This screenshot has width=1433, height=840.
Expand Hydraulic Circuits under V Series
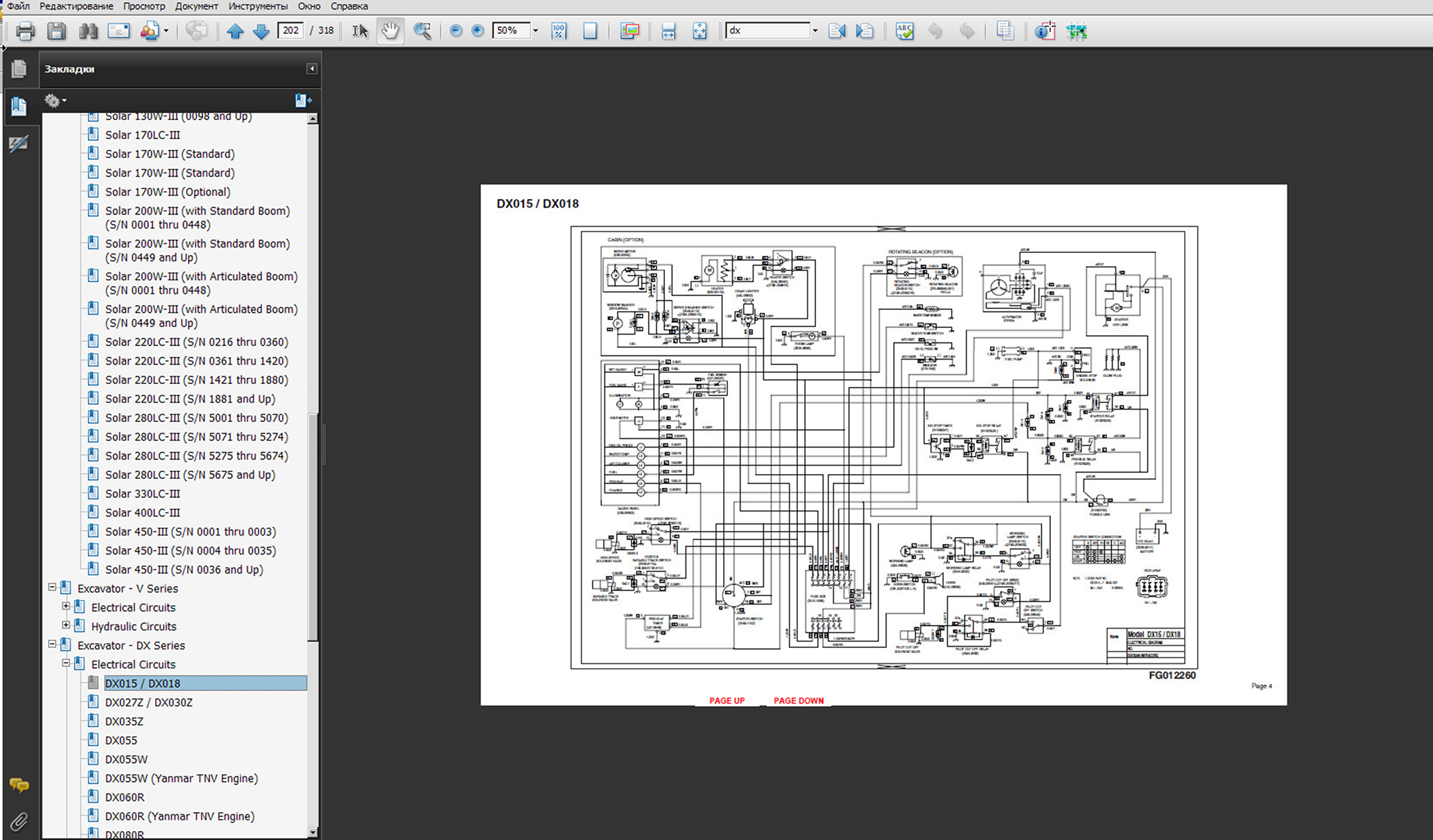66,625
